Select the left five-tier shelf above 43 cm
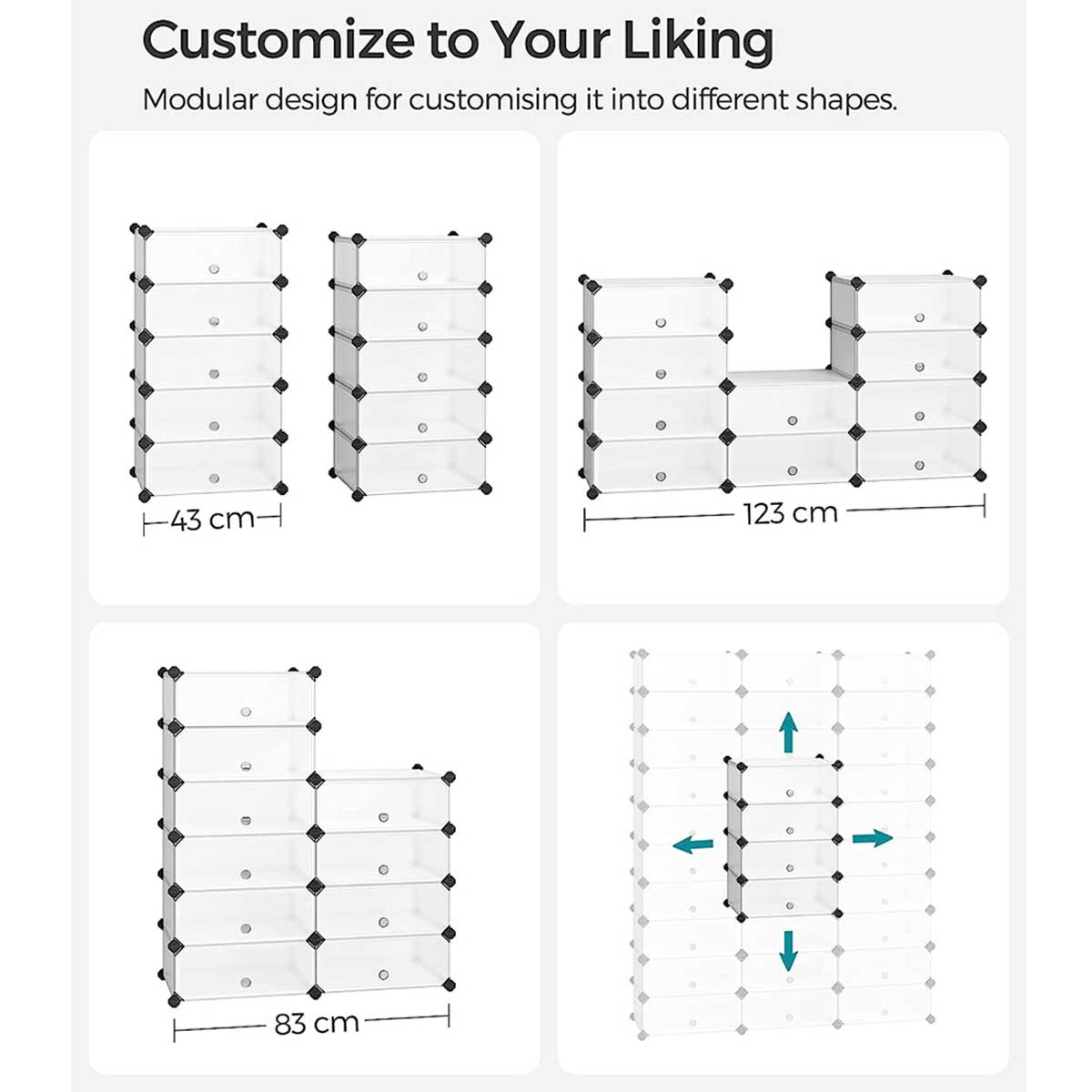1092x1092 pixels. point(208,364)
